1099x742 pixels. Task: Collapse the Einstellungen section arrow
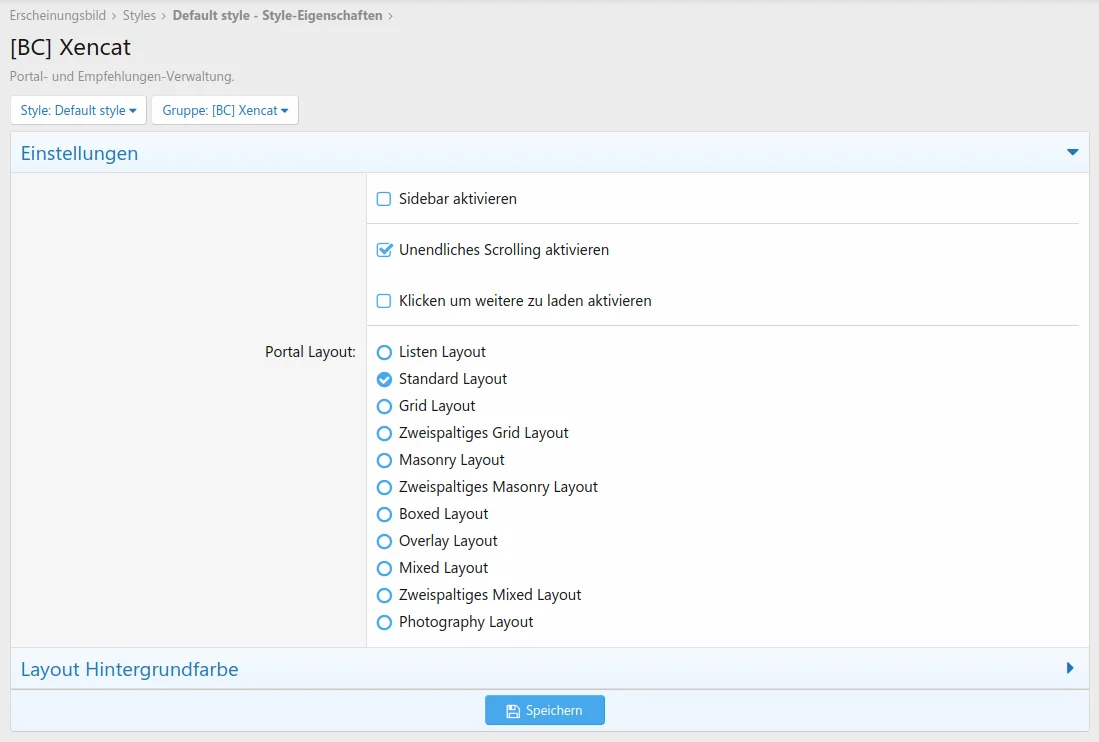click(1072, 153)
